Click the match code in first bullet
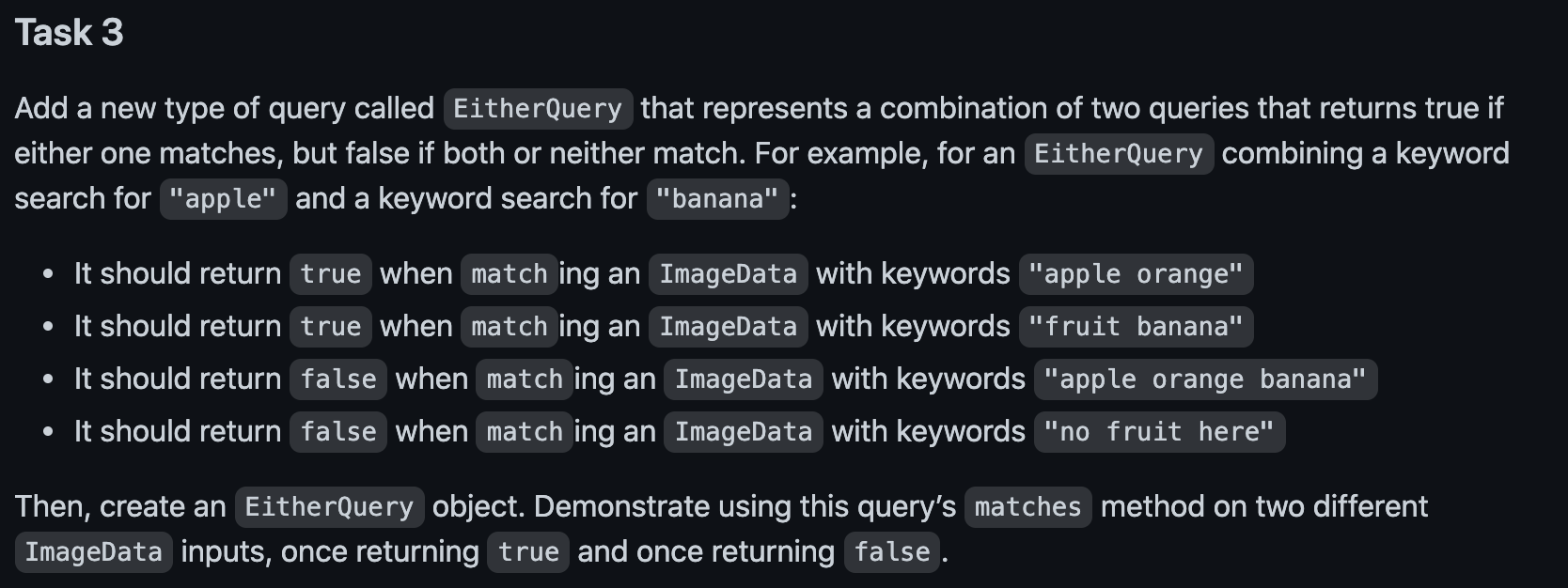Screen dimensions: 1568x588 pyautogui.click(x=510, y=274)
